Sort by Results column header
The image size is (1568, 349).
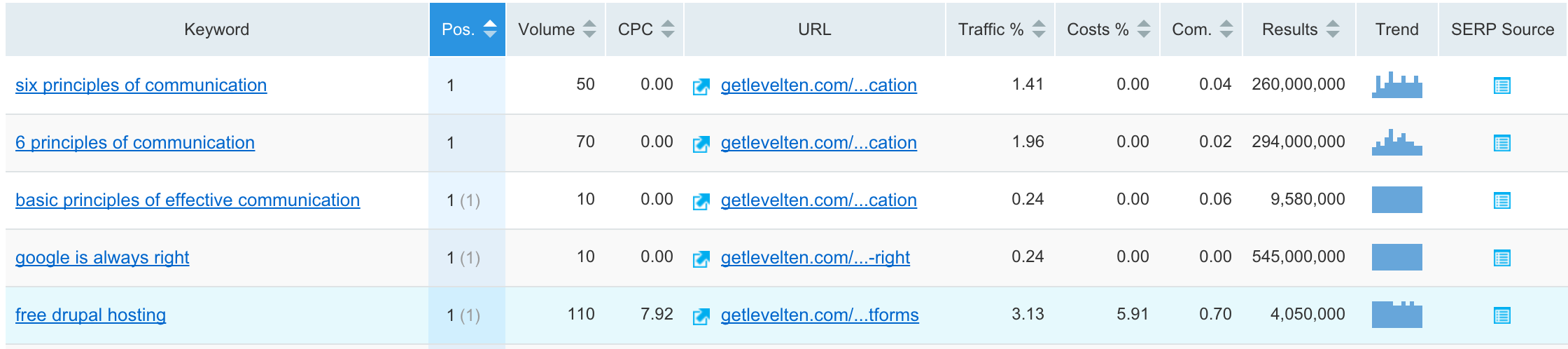[x=1300, y=29]
